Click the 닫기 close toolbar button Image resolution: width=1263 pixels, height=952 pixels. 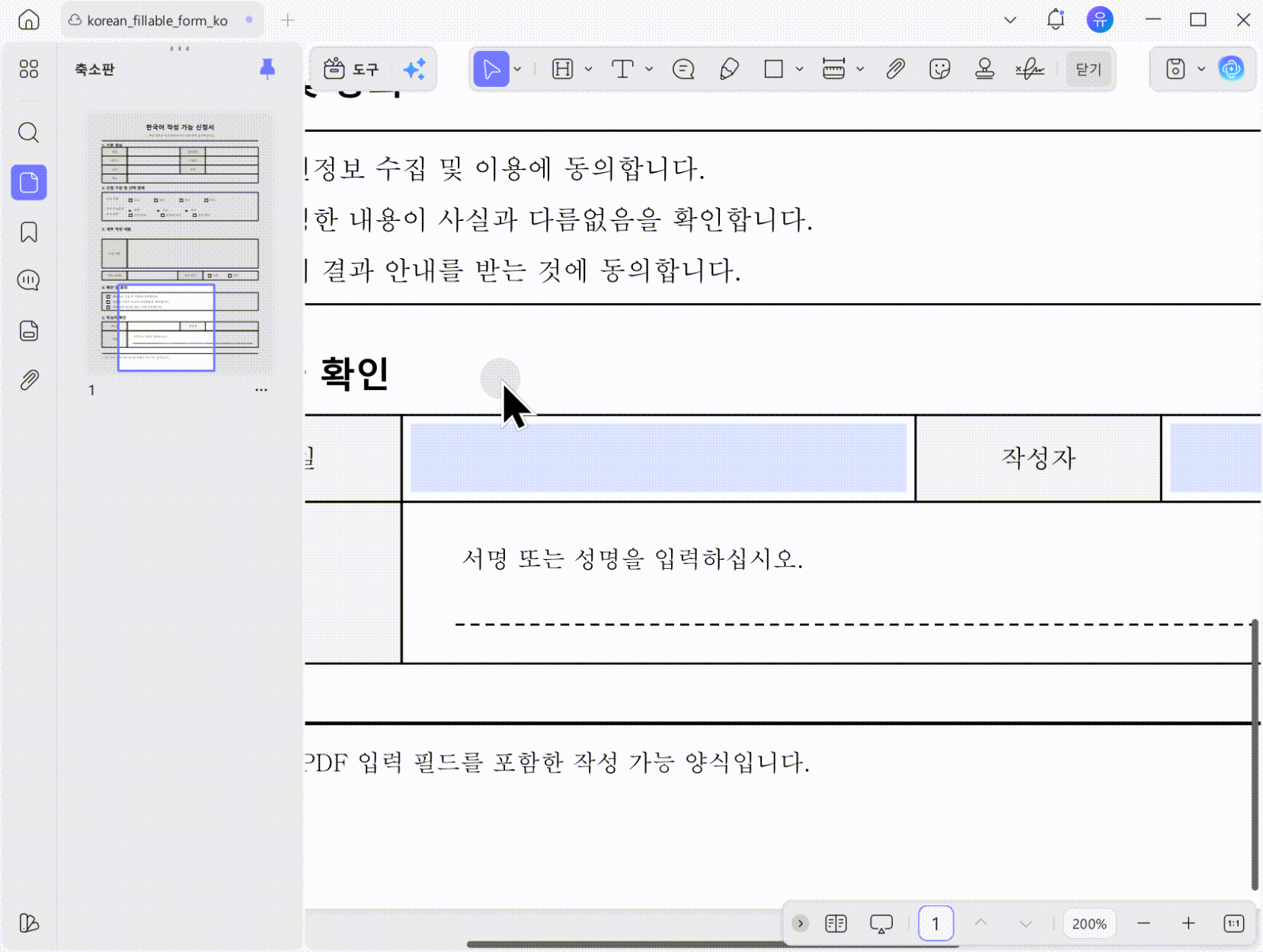point(1089,69)
